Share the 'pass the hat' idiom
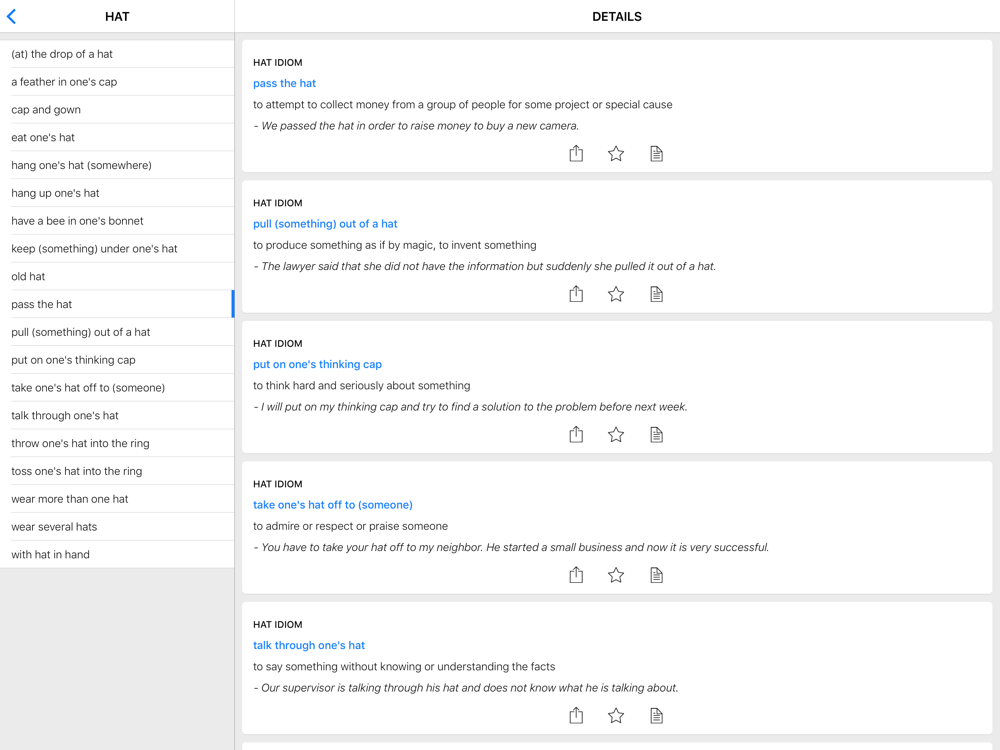 [x=576, y=153]
